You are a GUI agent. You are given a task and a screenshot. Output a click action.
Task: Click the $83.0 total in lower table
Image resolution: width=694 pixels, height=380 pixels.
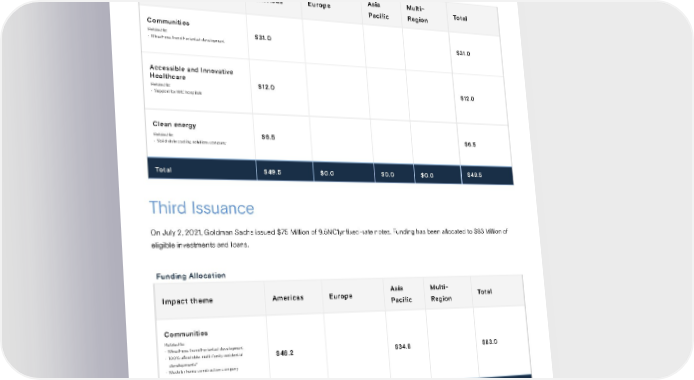click(490, 342)
